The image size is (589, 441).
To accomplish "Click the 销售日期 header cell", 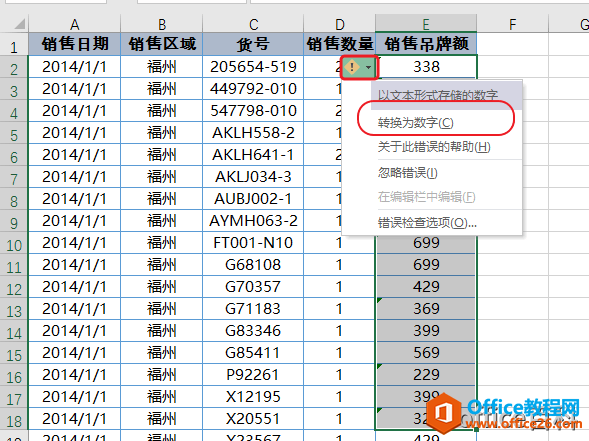I will pyautogui.click(x=74, y=44).
